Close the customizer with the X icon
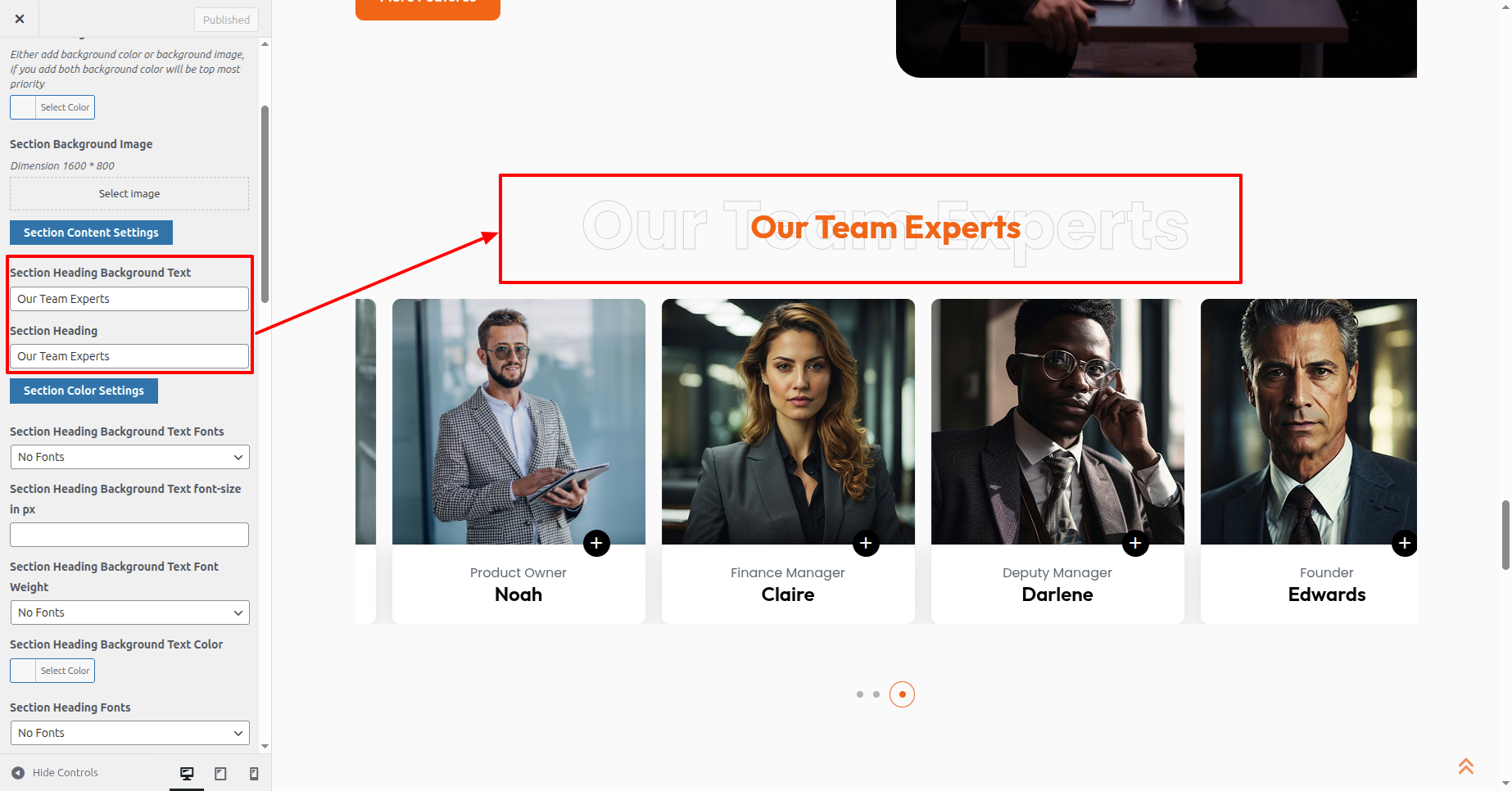1512x791 pixels. (20, 19)
